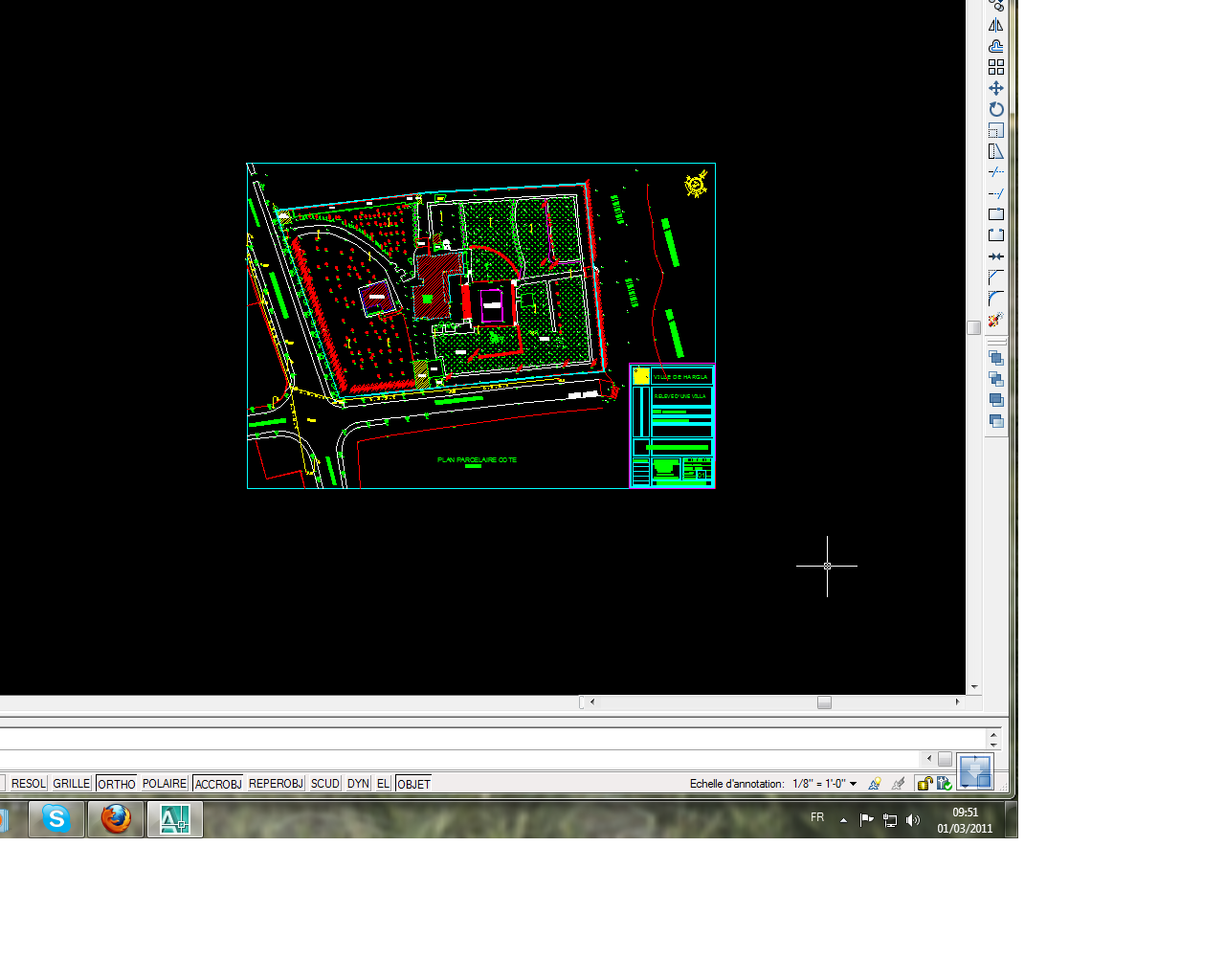1225x980 pixels.
Task: Click the Send Under Objects icon
Action: click(996, 421)
